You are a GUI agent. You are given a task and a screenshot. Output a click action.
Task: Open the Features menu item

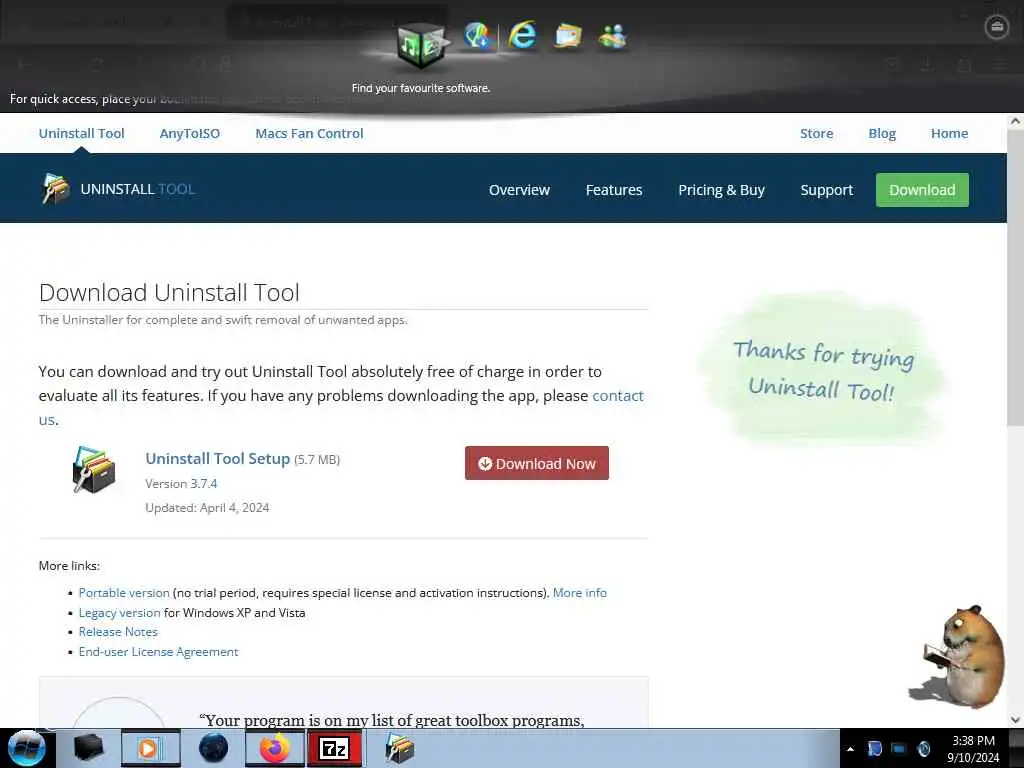(614, 190)
